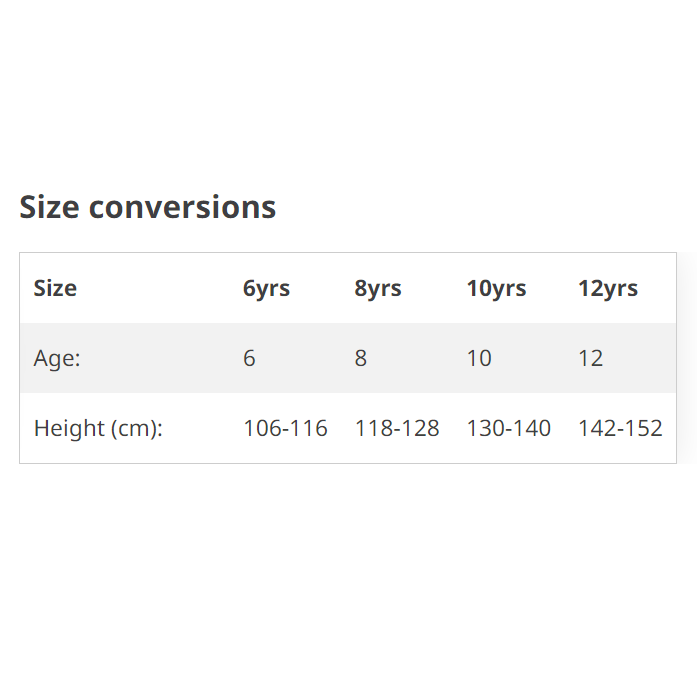Click the 142-152 height cell
Viewport: 700px width, 700px height.
[620, 428]
